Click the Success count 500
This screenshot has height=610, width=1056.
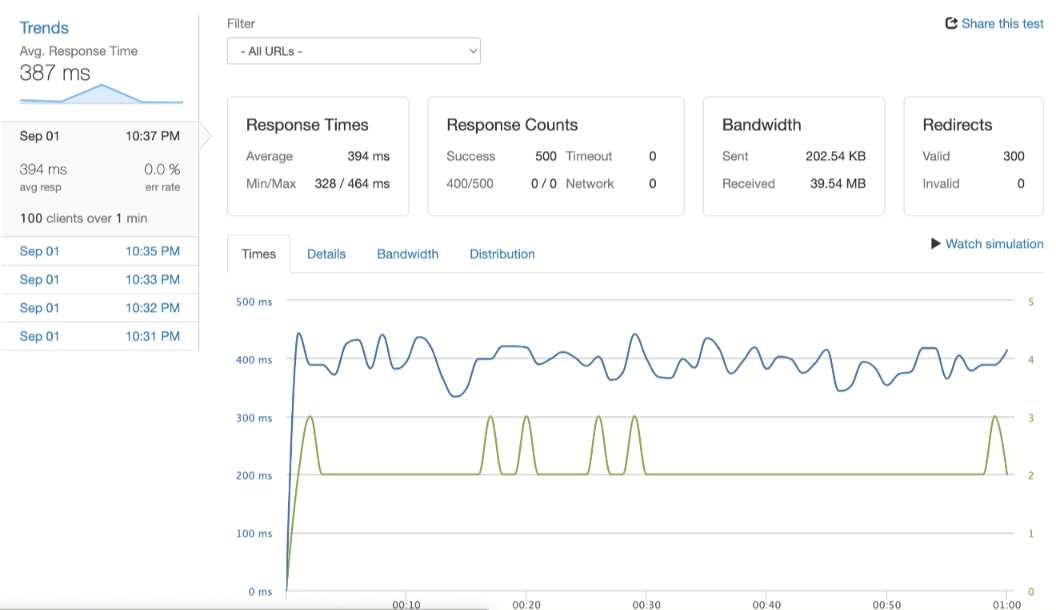546,156
